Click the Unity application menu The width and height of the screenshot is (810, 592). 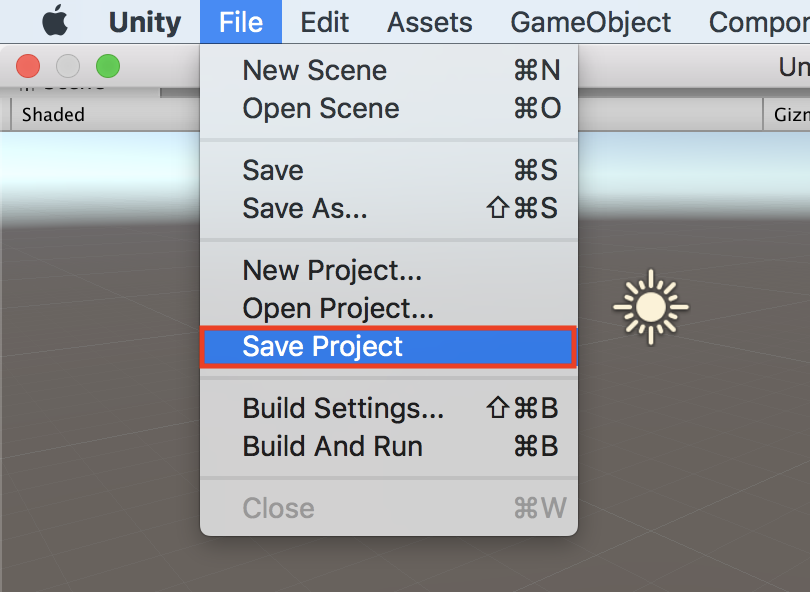coord(145,22)
